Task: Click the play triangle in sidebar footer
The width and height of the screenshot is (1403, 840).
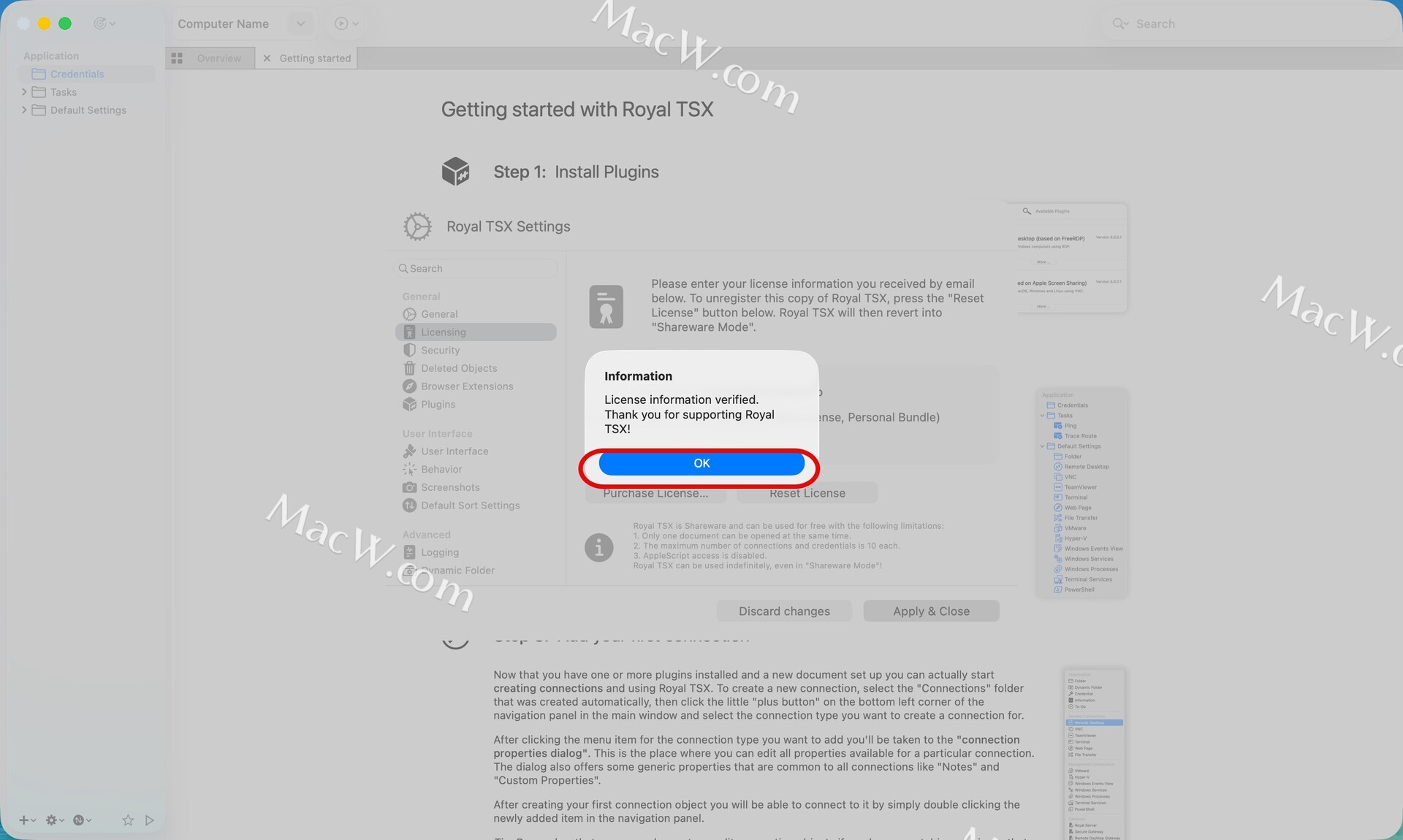Action: pyautogui.click(x=150, y=820)
